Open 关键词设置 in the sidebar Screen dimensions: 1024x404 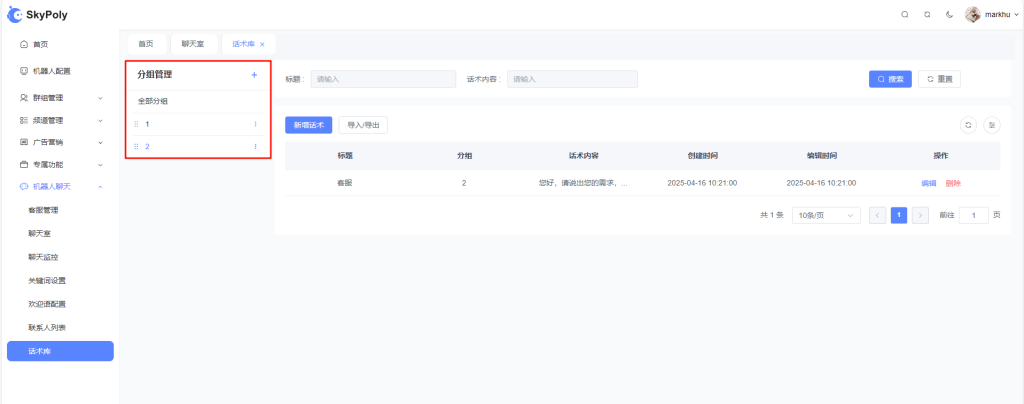click(x=47, y=280)
